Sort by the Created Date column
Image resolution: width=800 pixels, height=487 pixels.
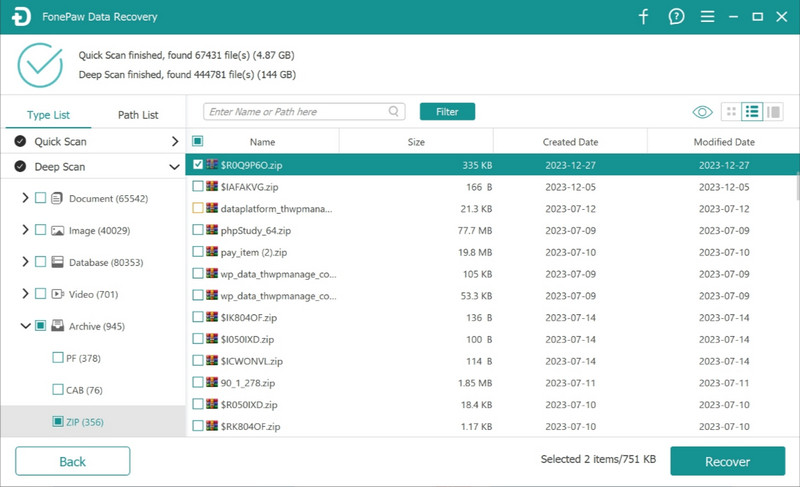(x=570, y=142)
